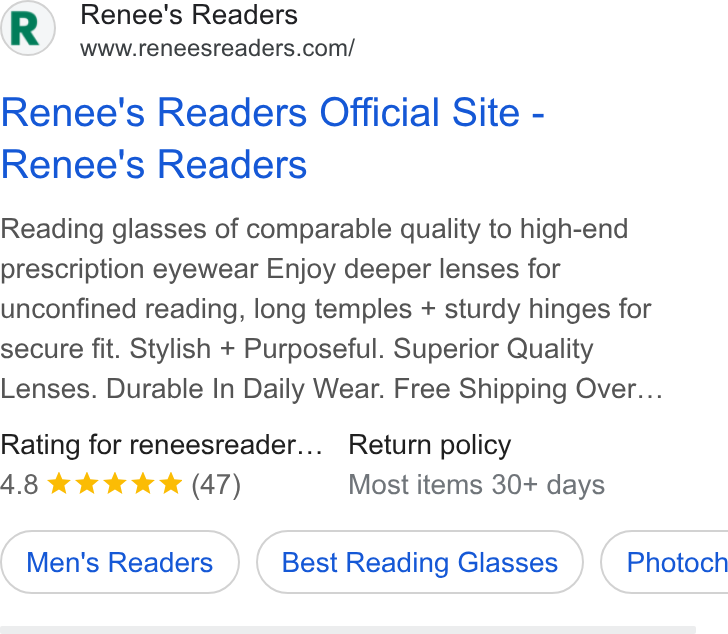The height and width of the screenshot is (634, 728).
Task: Open the Best Reading Glasses chip
Action: tap(420, 562)
